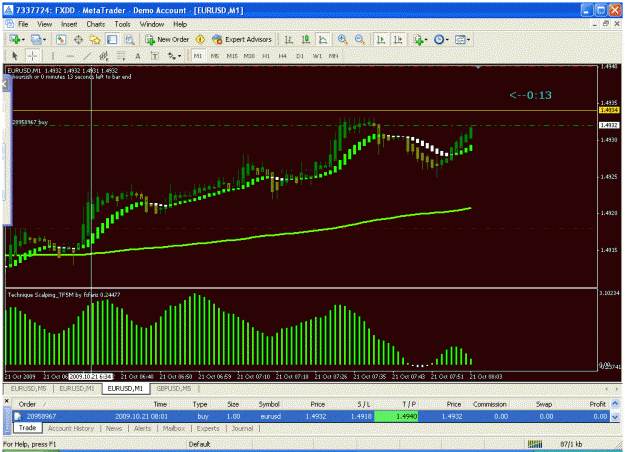
Task: Open the Charts menu
Action: [96, 24]
